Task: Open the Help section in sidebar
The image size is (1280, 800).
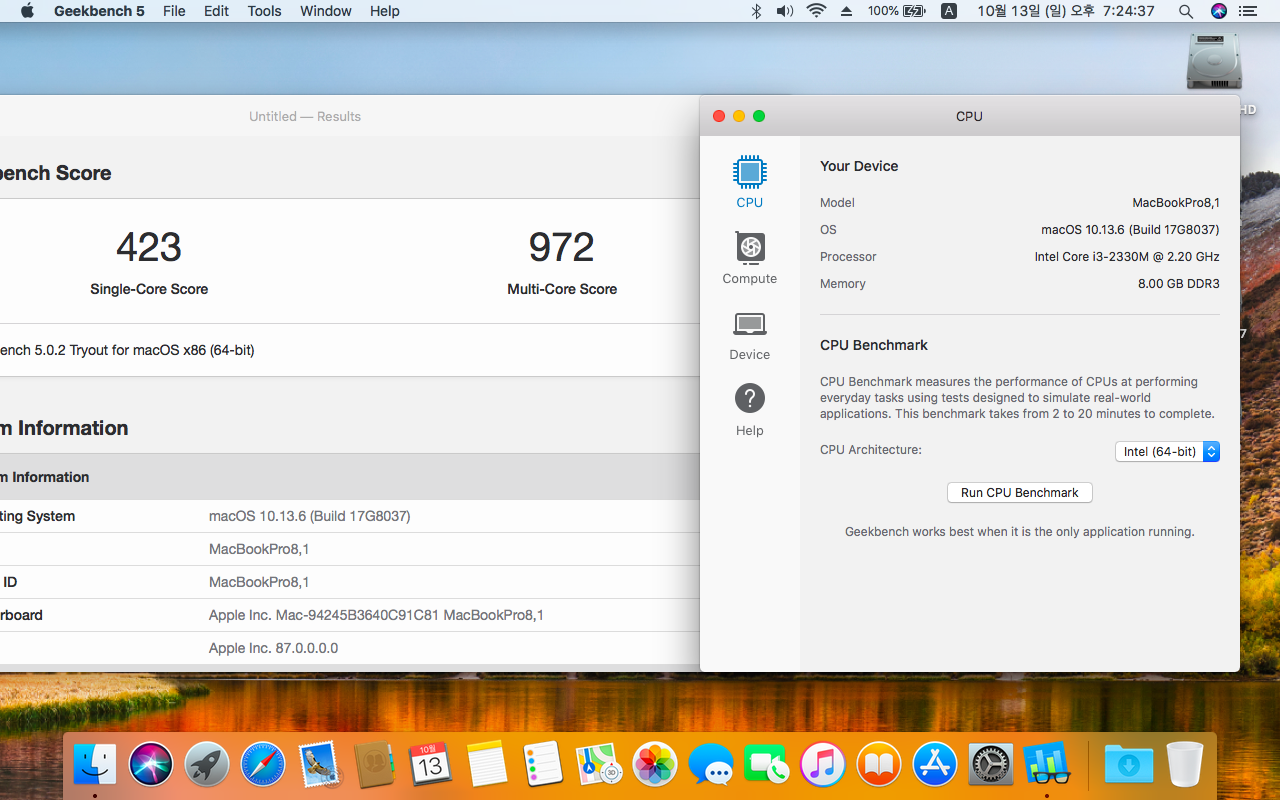Action: pyautogui.click(x=750, y=410)
